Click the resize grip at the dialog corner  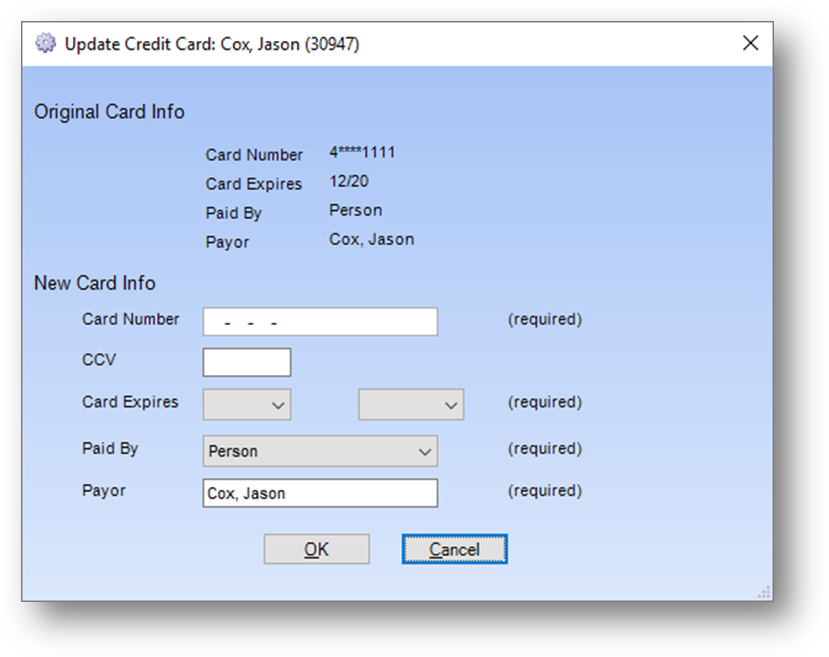(x=764, y=593)
